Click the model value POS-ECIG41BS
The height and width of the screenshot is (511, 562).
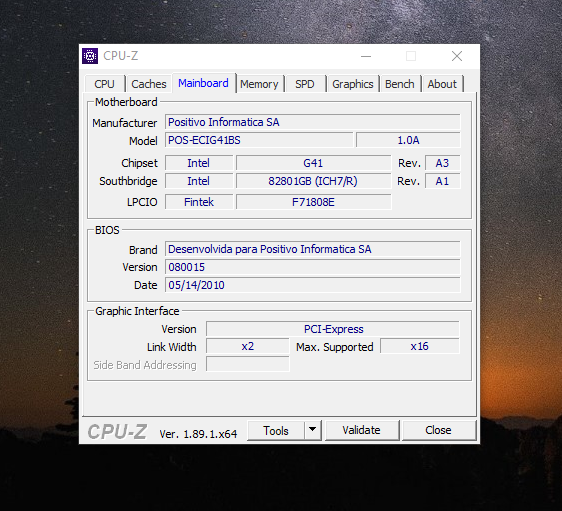click(x=259, y=140)
